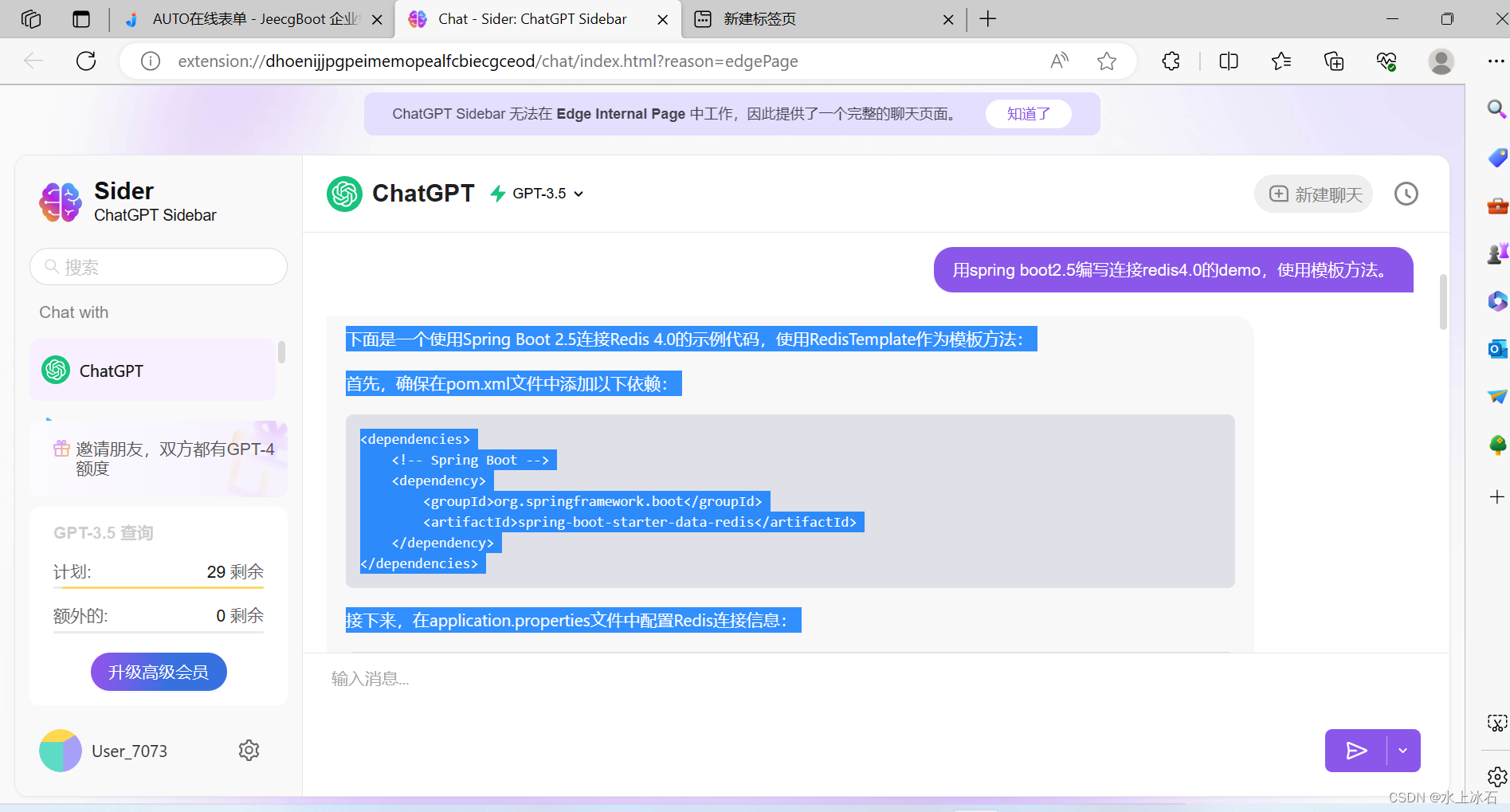The image size is (1510, 812).
Task: Click the Sider brain logo
Action: pos(61,202)
